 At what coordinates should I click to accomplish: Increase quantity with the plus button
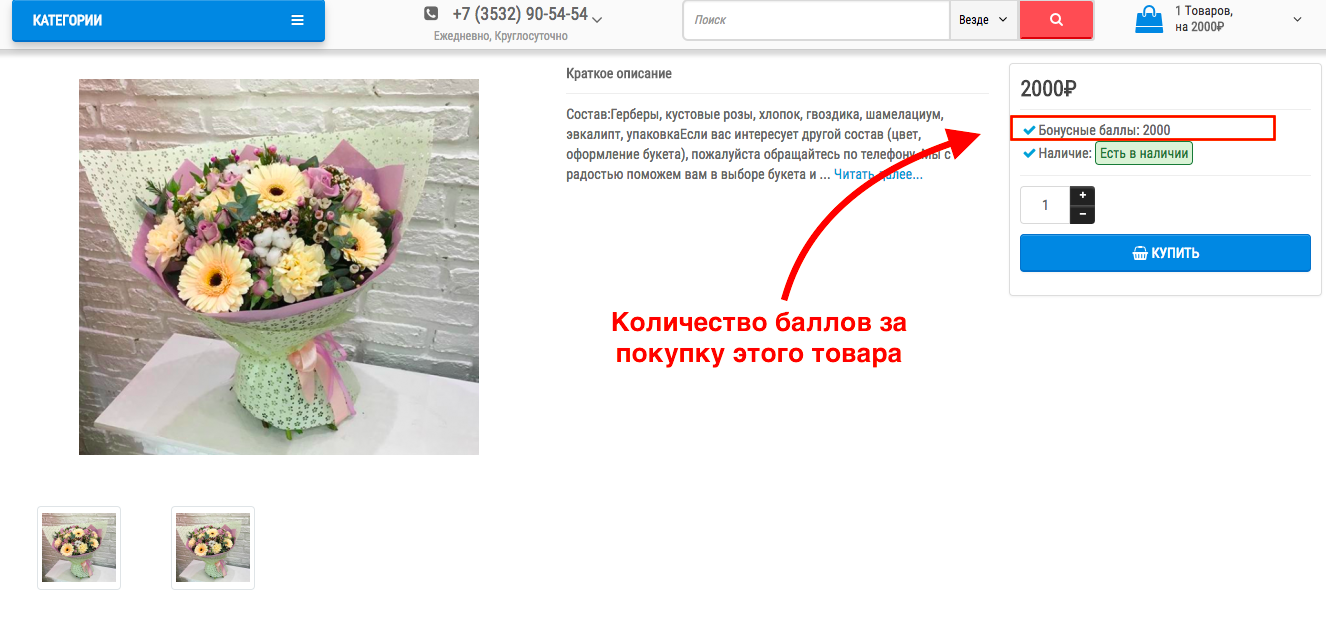tap(1082, 195)
